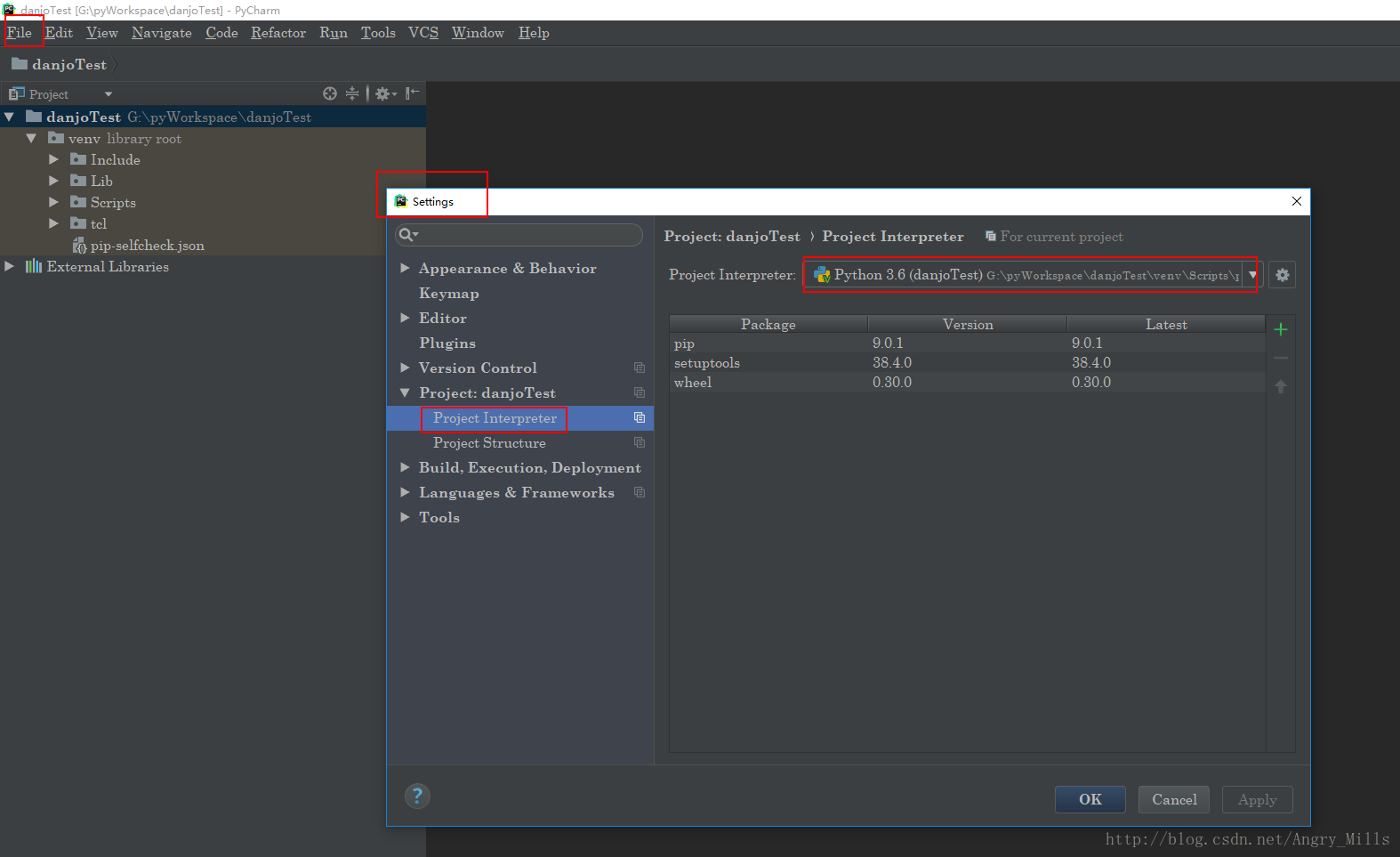Image resolution: width=1400 pixels, height=857 pixels.
Task: Close the Settings dialog
Action: (x=1297, y=201)
